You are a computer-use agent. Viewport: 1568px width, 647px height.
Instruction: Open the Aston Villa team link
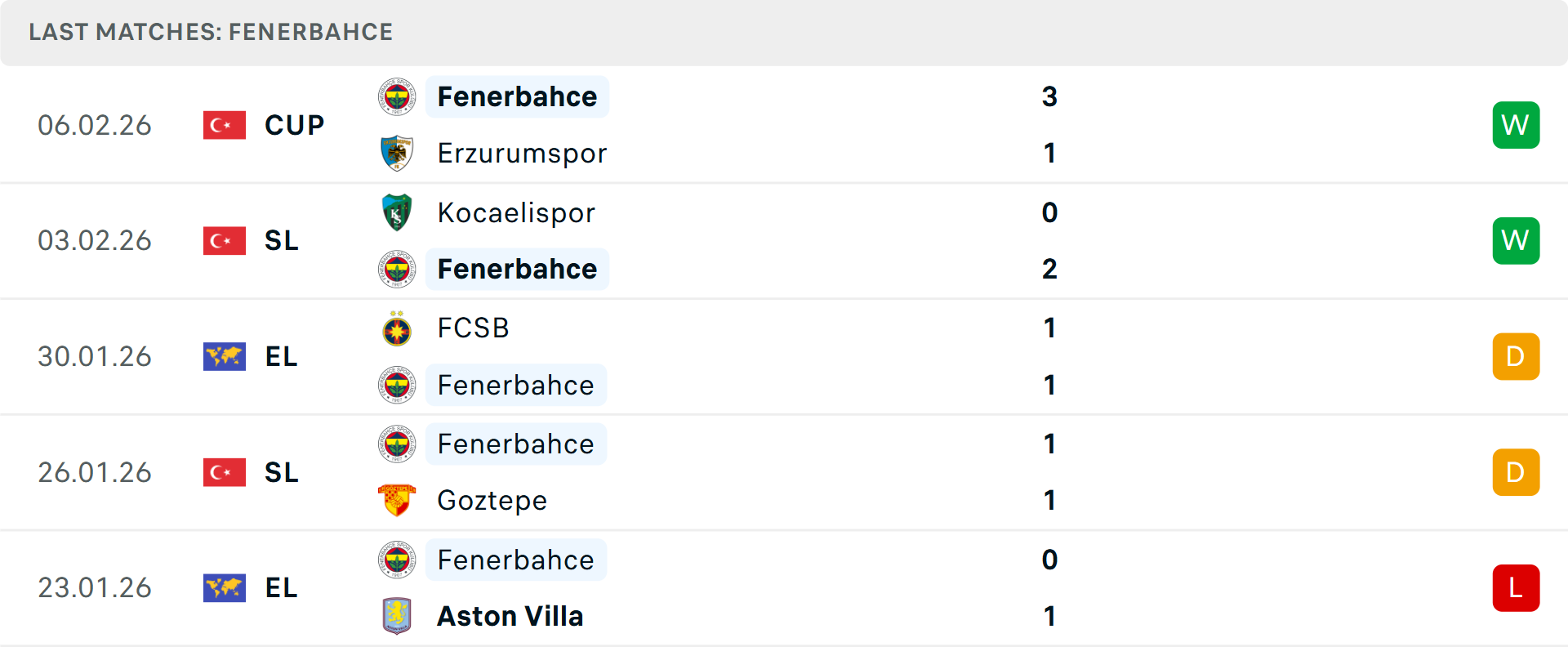510,616
